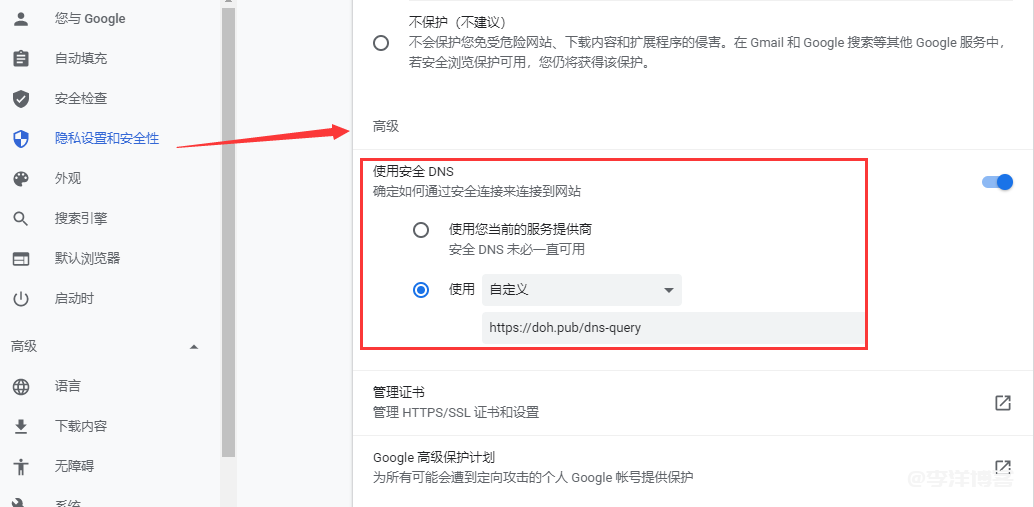Select the 不保护 radio button
Image resolution: width=1034 pixels, height=507 pixels.
pos(381,43)
